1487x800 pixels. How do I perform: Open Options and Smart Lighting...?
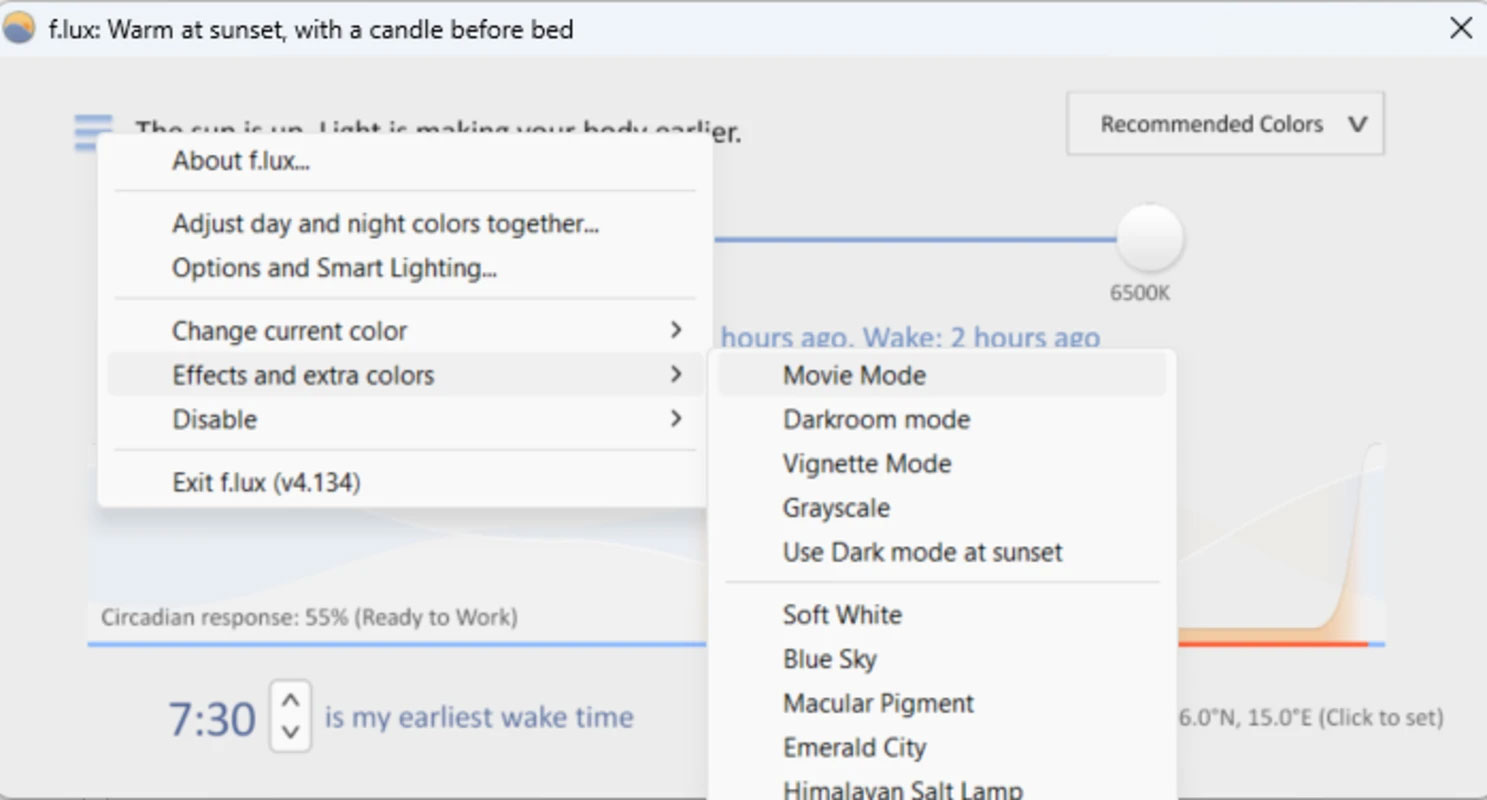405,268
